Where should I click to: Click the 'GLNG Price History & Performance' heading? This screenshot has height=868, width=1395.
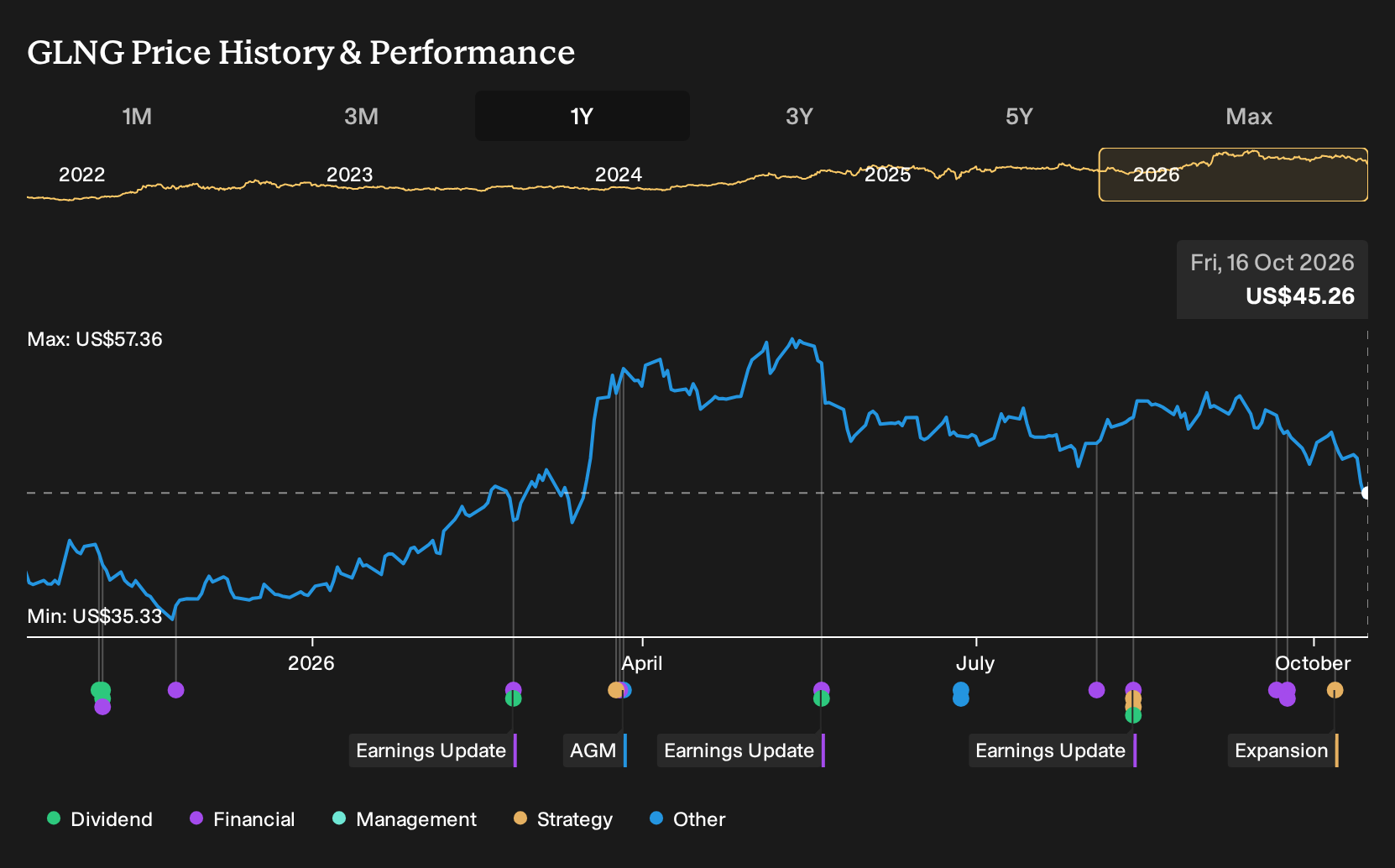click(301, 52)
